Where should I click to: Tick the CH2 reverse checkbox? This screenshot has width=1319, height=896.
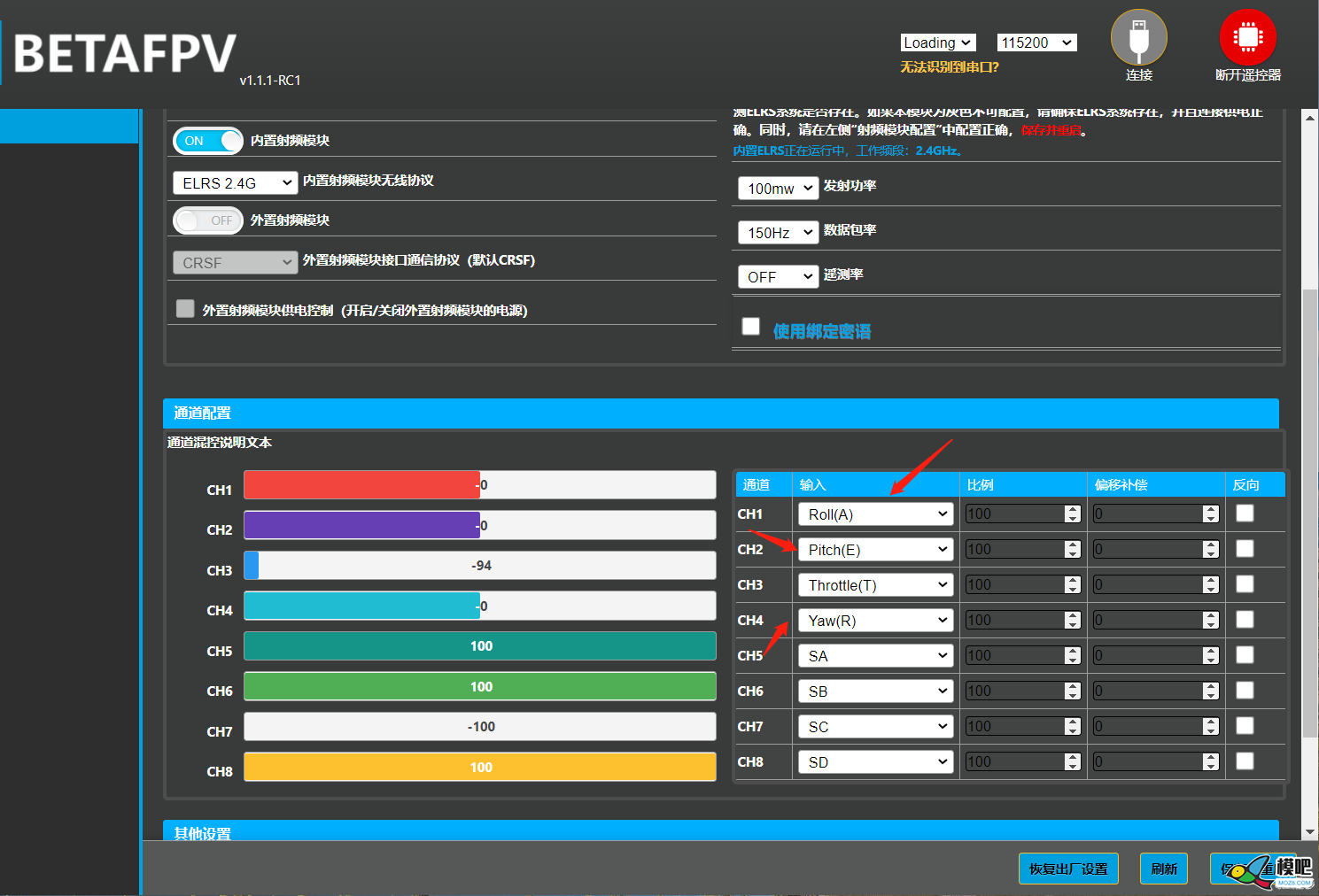point(1245,548)
